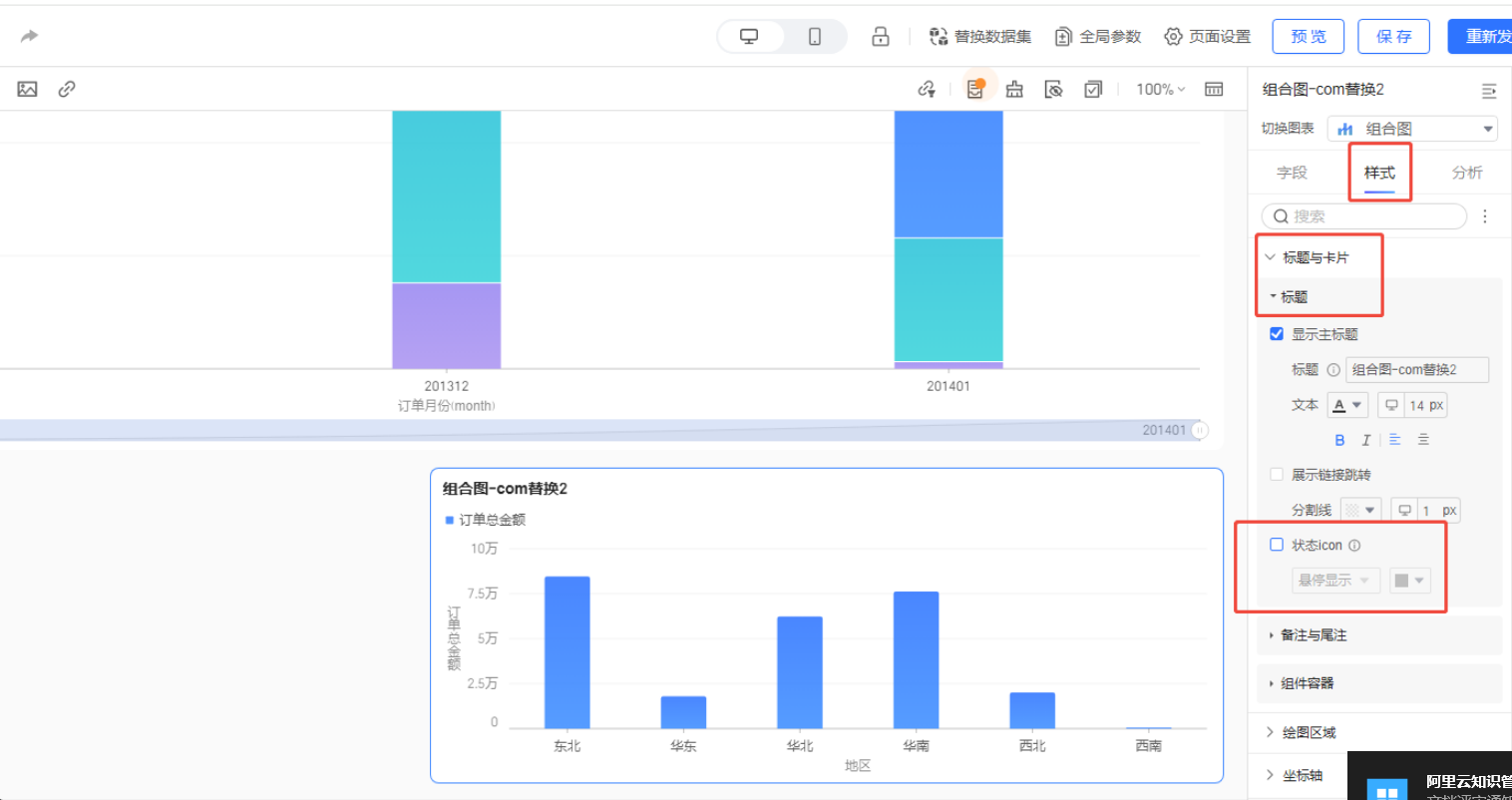Click the 预览 preview button

click(x=1308, y=37)
